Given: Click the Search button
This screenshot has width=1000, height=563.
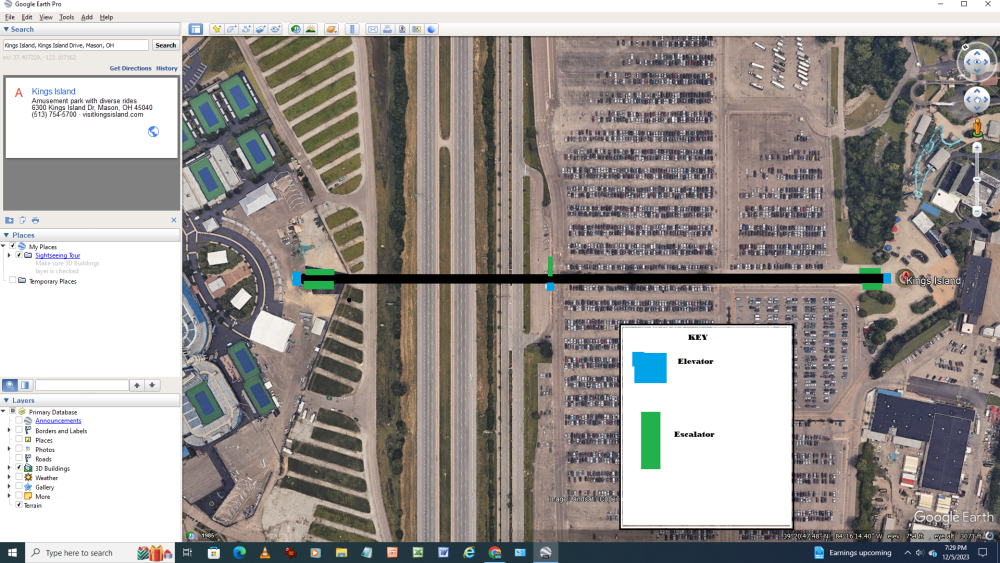Looking at the screenshot, I should click(165, 45).
